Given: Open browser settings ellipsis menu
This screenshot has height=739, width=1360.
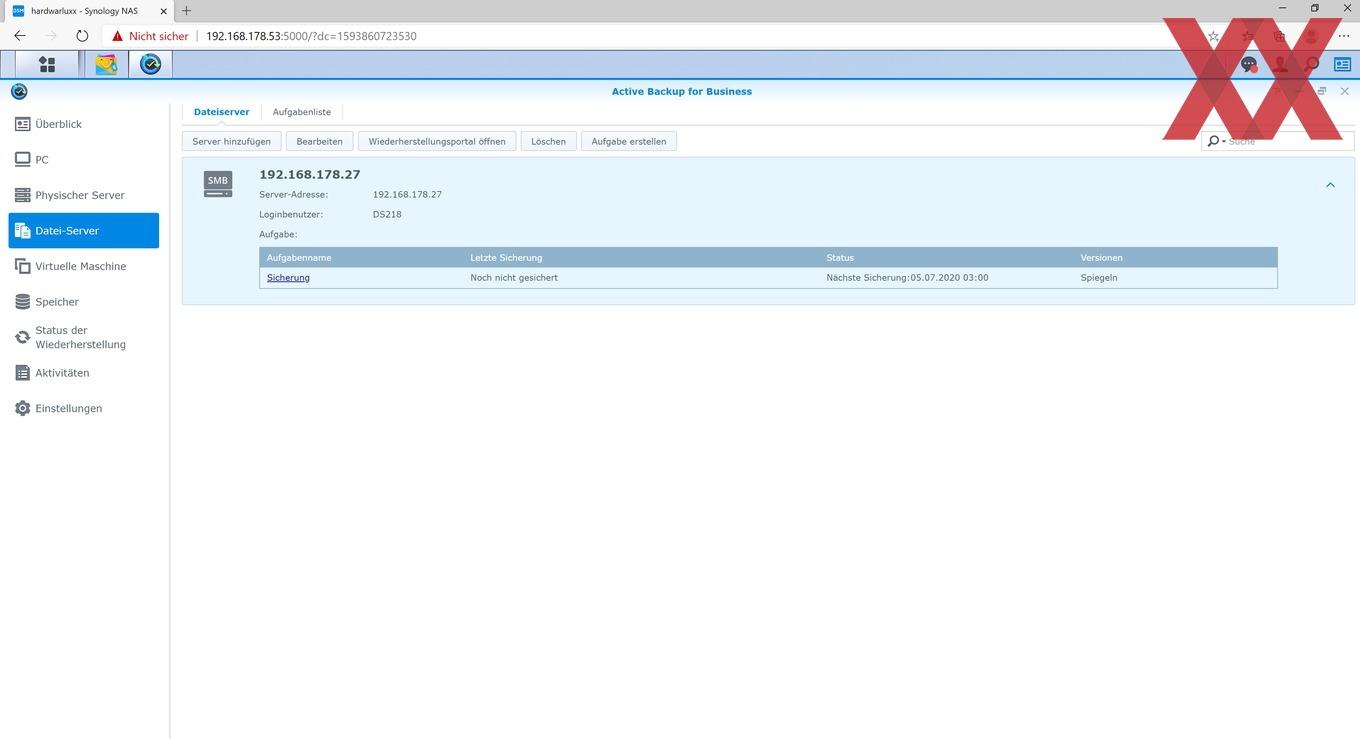Looking at the screenshot, I should (x=1343, y=36).
